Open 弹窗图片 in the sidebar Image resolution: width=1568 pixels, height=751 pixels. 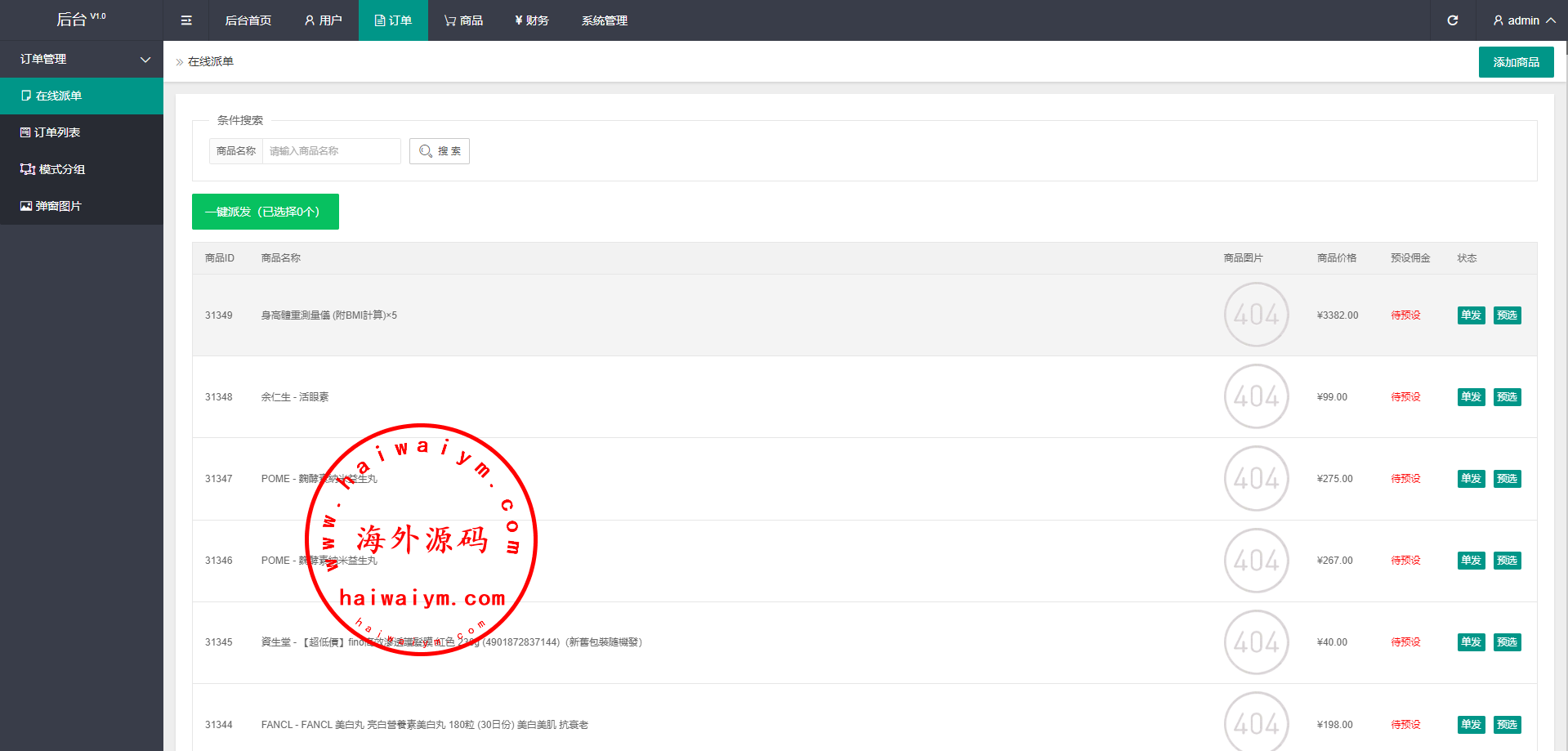pyautogui.click(x=82, y=206)
